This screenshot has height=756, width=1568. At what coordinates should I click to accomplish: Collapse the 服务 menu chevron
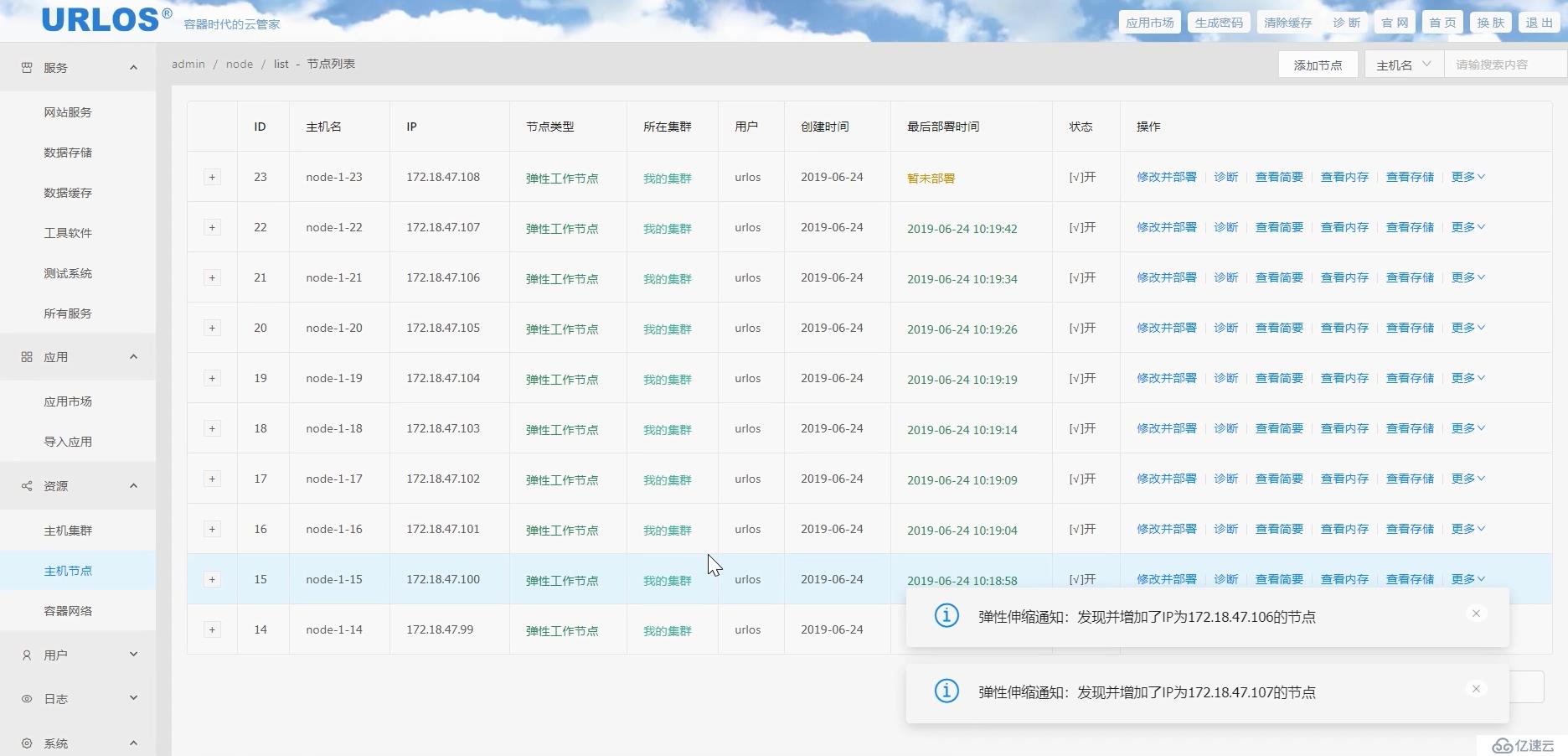[133, 67]
